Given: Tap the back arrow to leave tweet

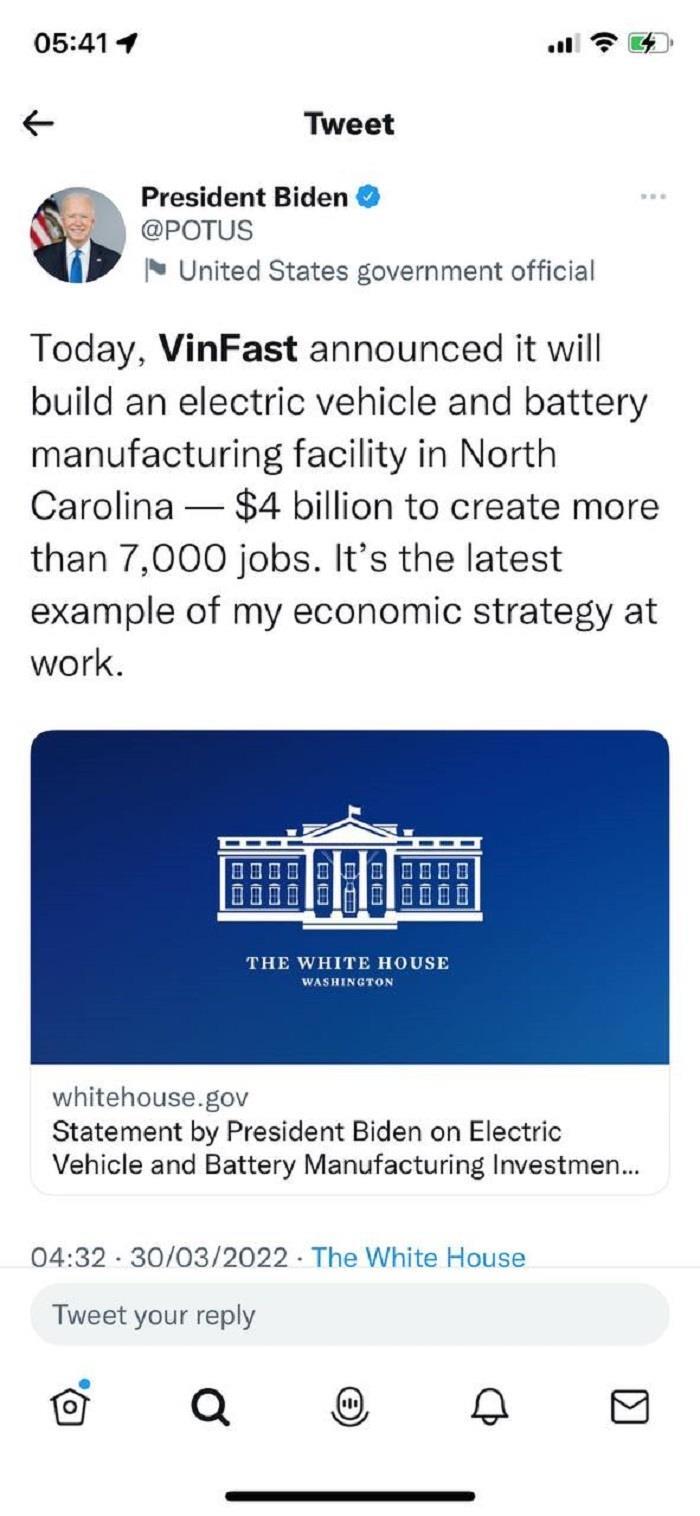Looking at the screenshot, I should (38, 124).
